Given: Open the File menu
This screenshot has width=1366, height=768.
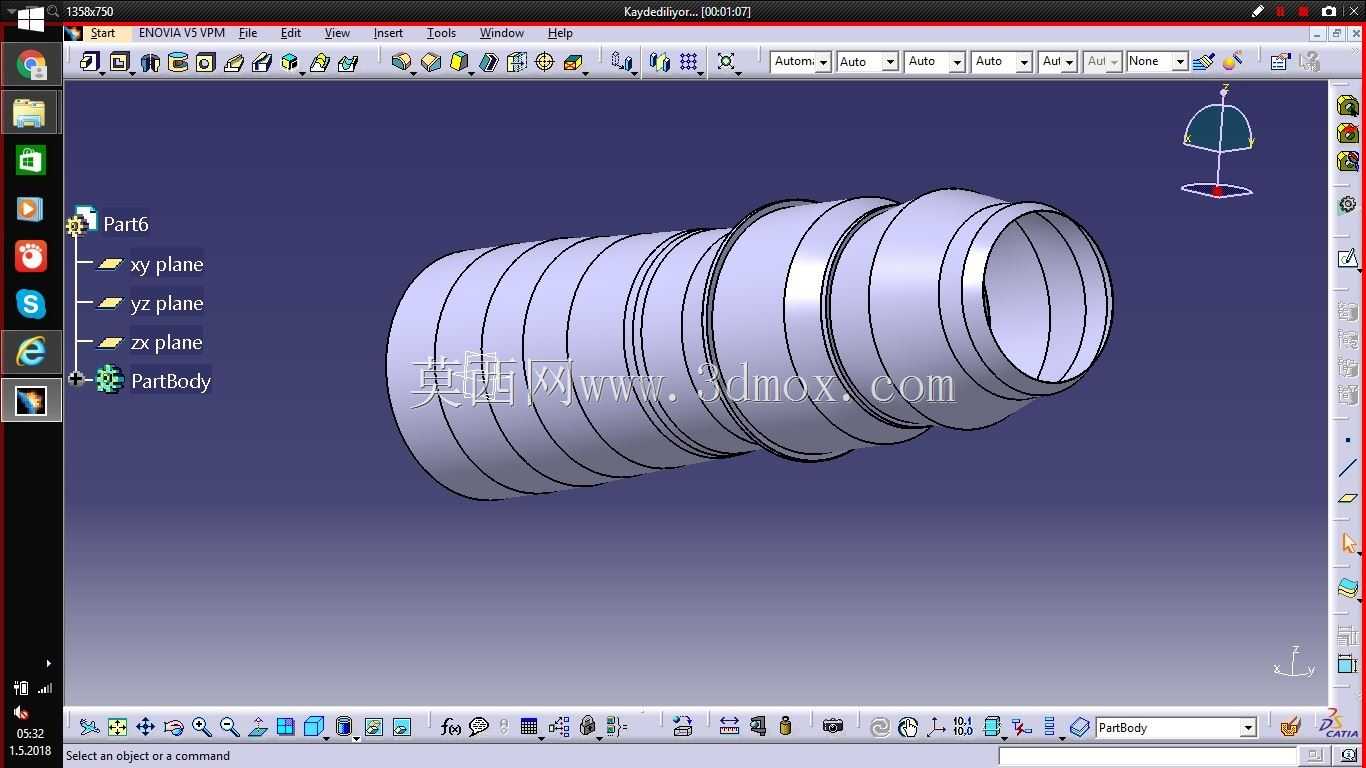Looking at the screenshot, I should point(248,33).
